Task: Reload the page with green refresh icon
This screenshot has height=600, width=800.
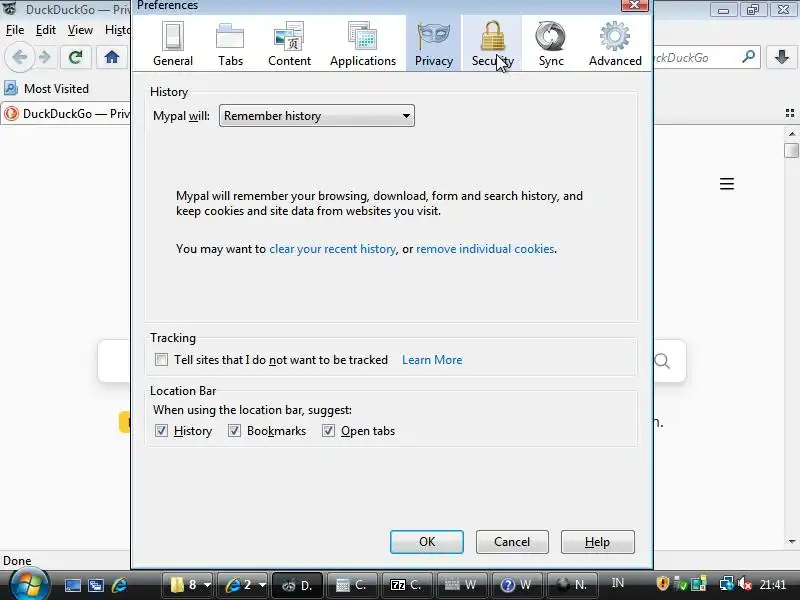Action: click(x=76, y=57)
